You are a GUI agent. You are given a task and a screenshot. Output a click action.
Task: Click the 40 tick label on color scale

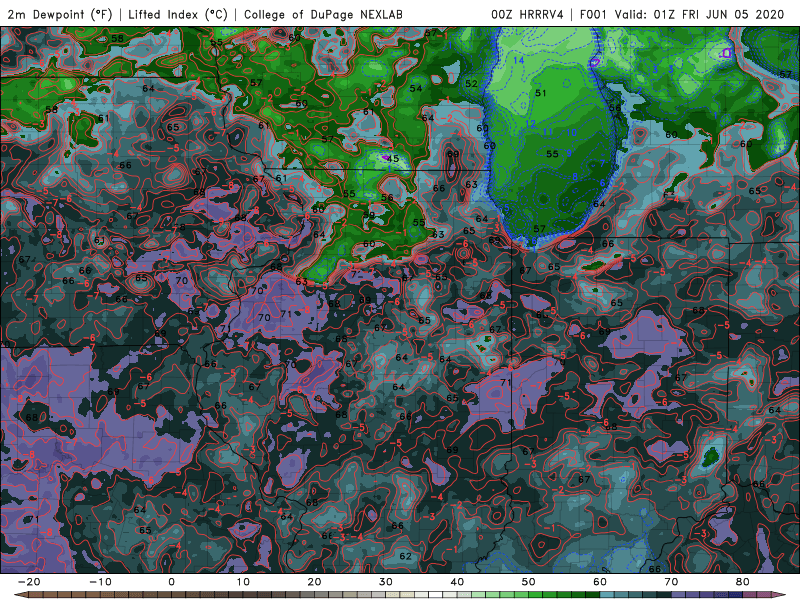457,582
